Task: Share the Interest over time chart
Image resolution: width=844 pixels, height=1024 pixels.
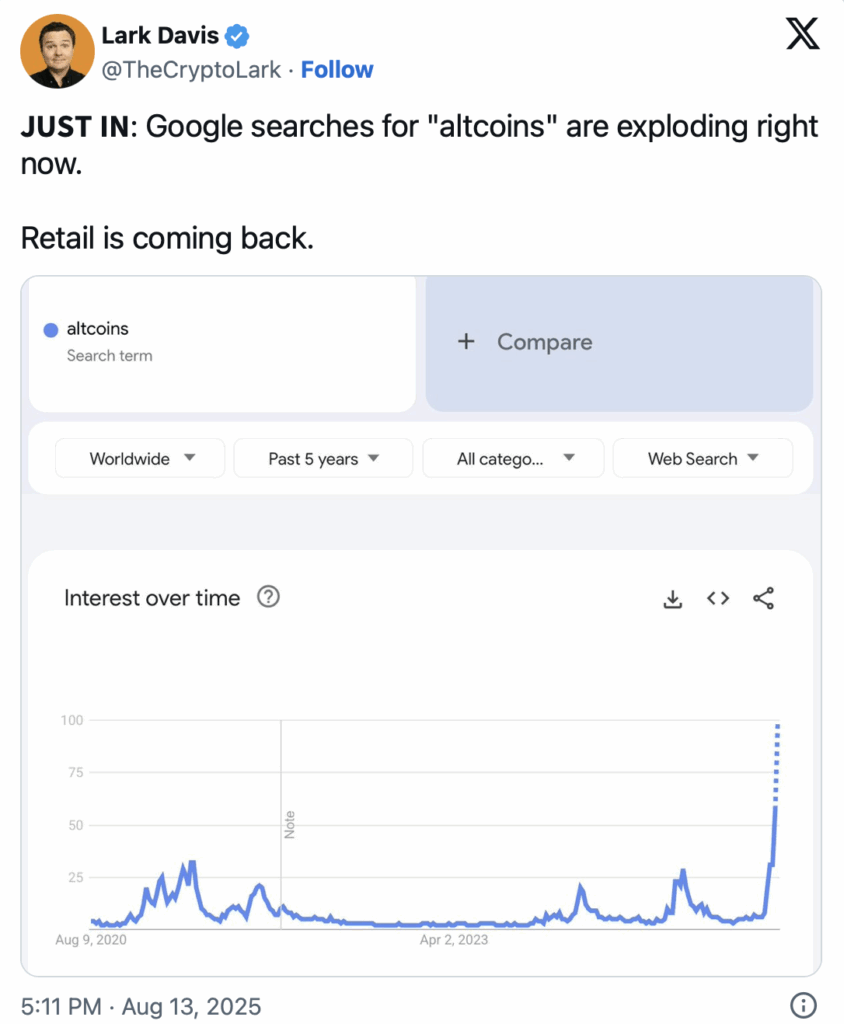Action: point(763,598)
